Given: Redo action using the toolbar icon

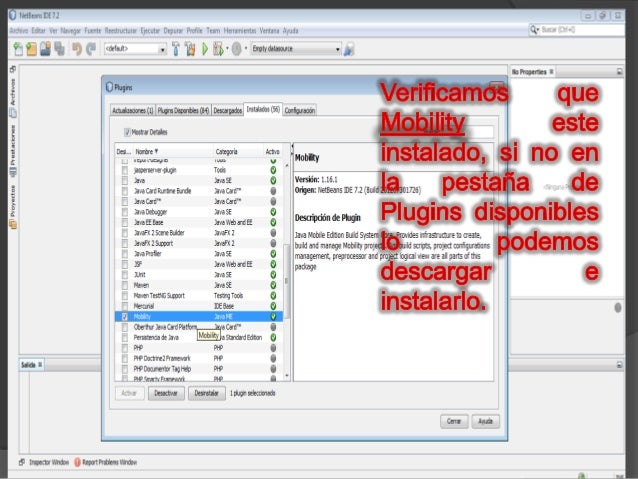Looking at the screenshot, I should click(91, 49).
